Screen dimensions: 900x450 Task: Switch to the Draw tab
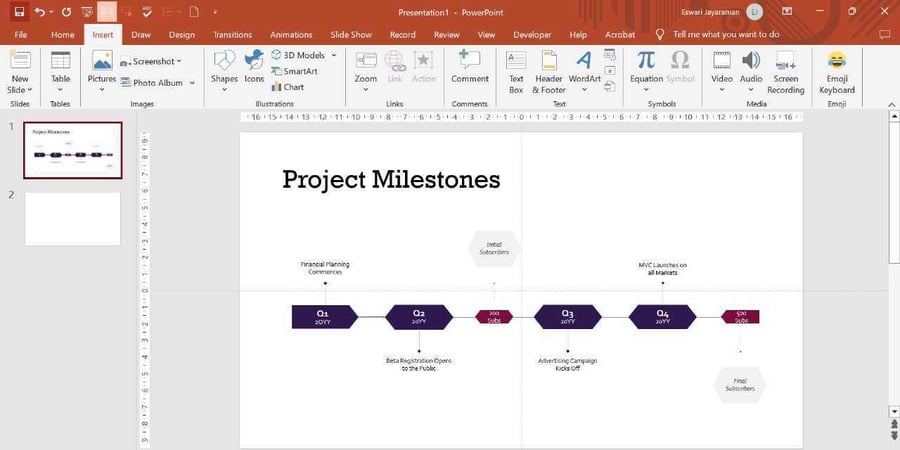point(141,34)
